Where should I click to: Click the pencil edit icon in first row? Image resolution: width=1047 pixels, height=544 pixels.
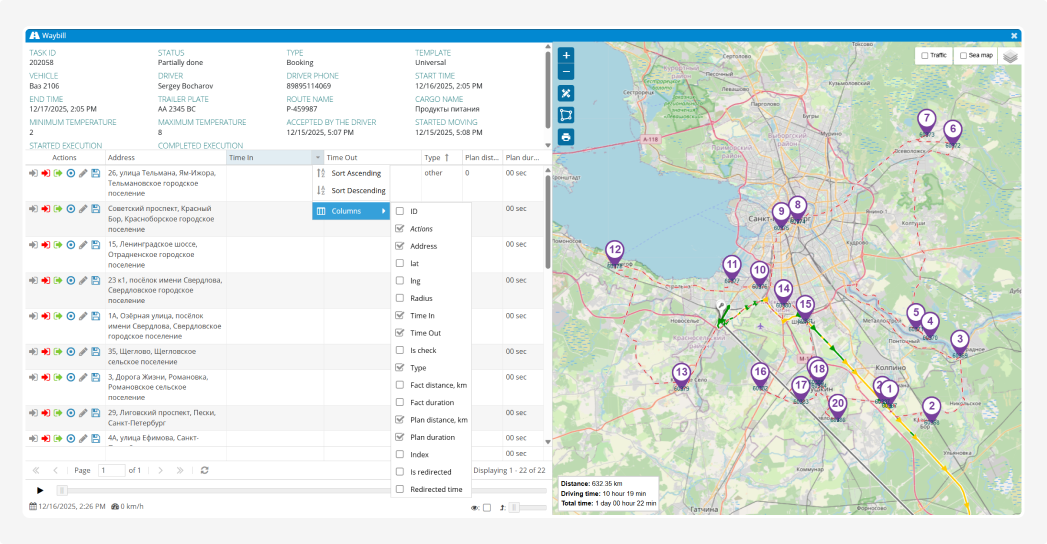pyautogui.click(x=83, y=173)
